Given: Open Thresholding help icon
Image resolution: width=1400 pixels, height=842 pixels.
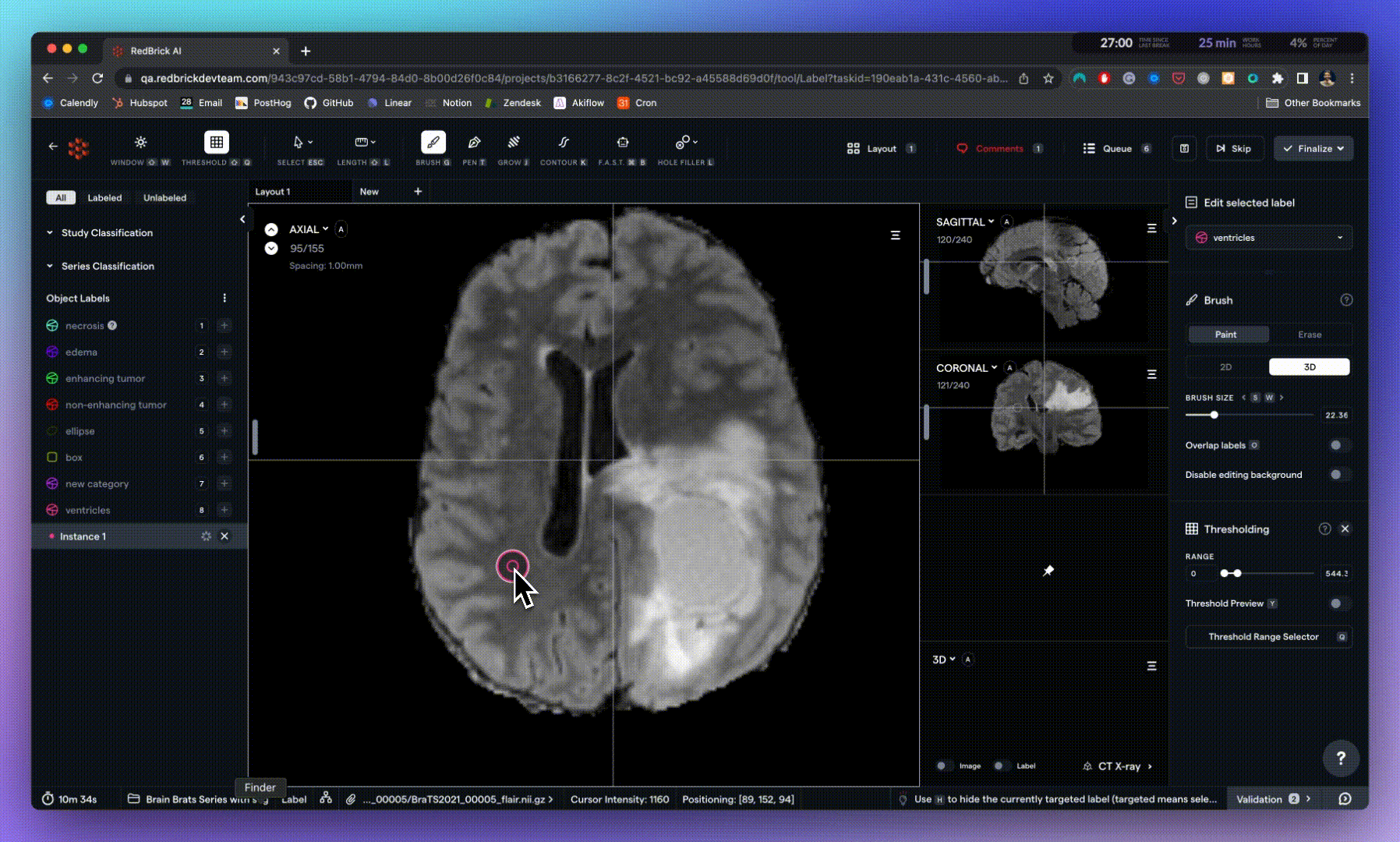Looking at the screenshot, I should pos(1324,529).
